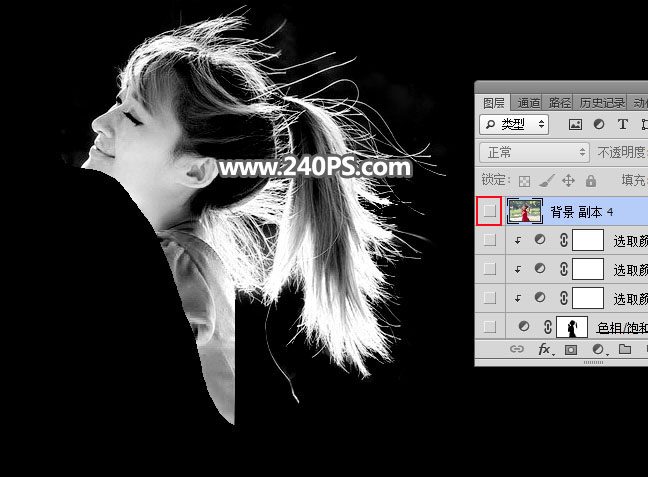Viewport: 648px width, 477px height.
Task: Click the link layers icon
Action: tap(517, 349)
